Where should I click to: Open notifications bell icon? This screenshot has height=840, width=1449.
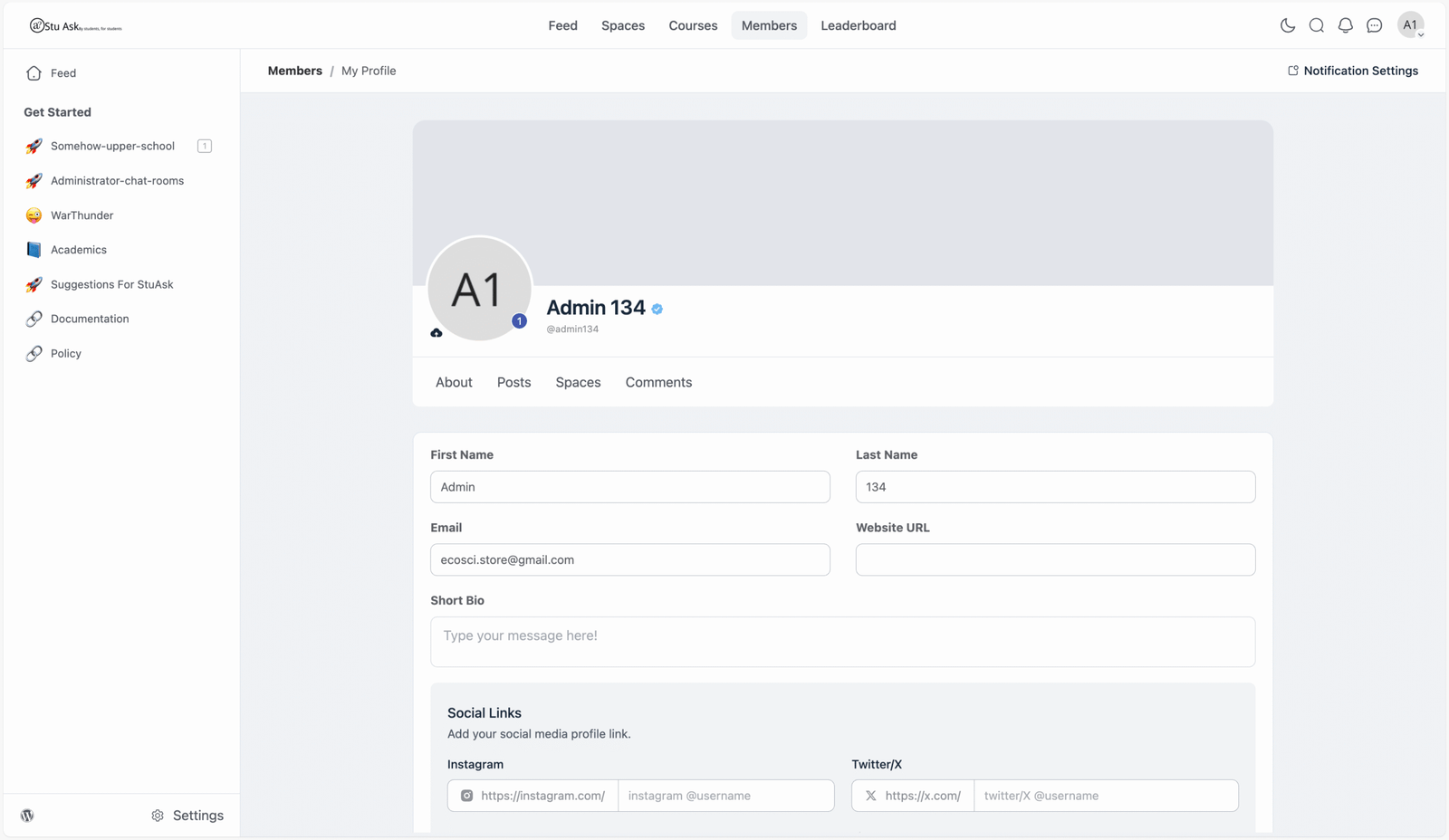[x=1345, y=25]
